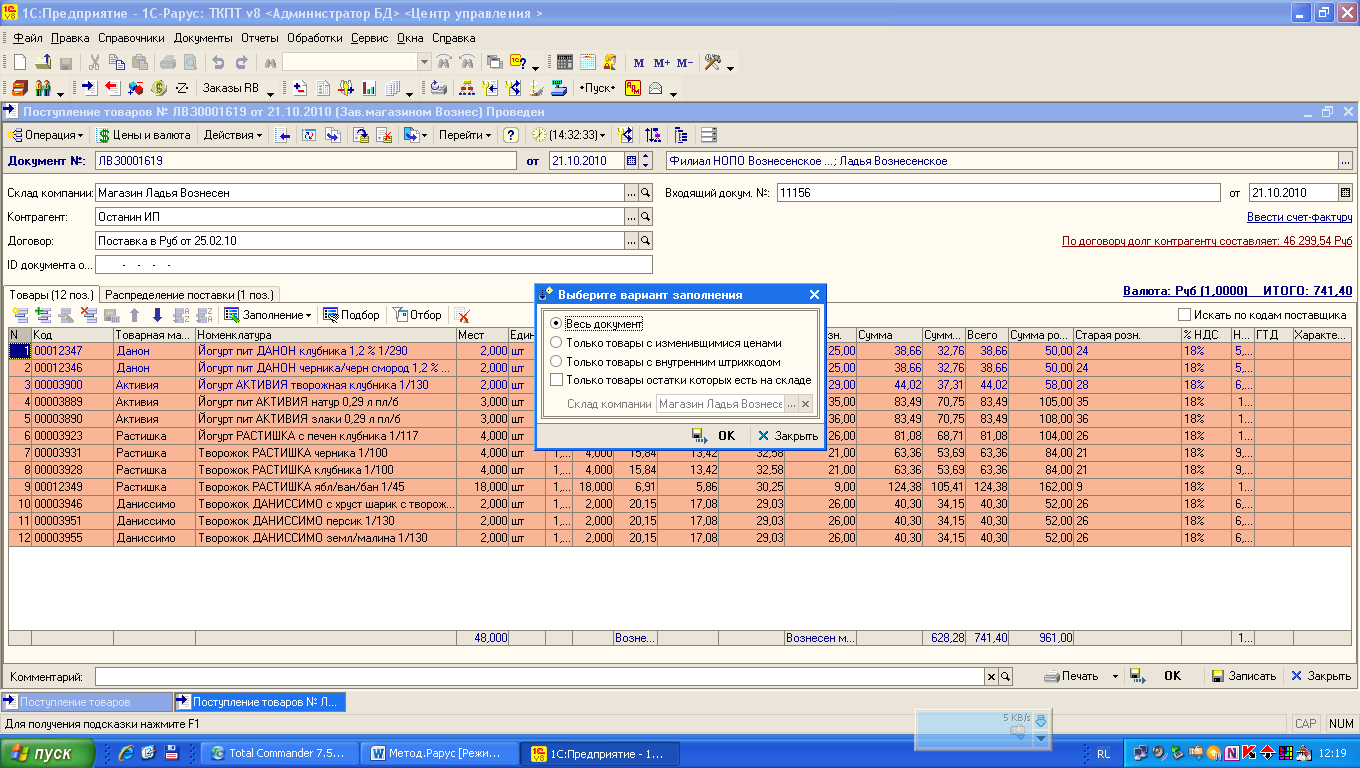Click the bar chart reports icon
This screenshot has height=768, width=1360.
pos(368,88)
